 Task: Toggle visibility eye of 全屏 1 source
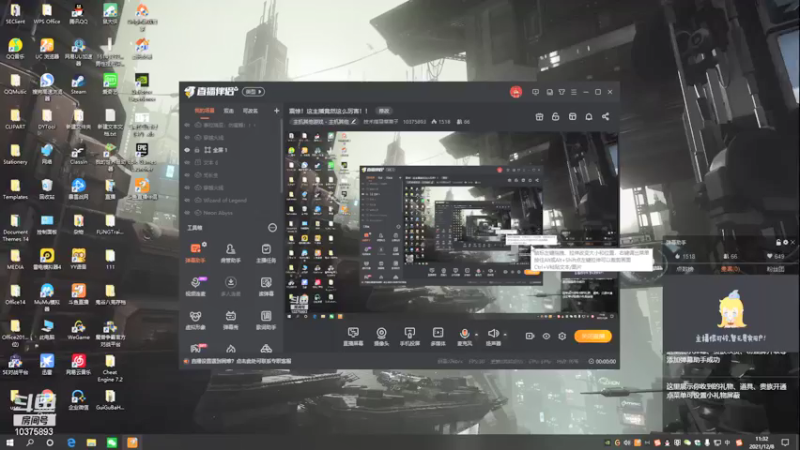coord(187,150)
